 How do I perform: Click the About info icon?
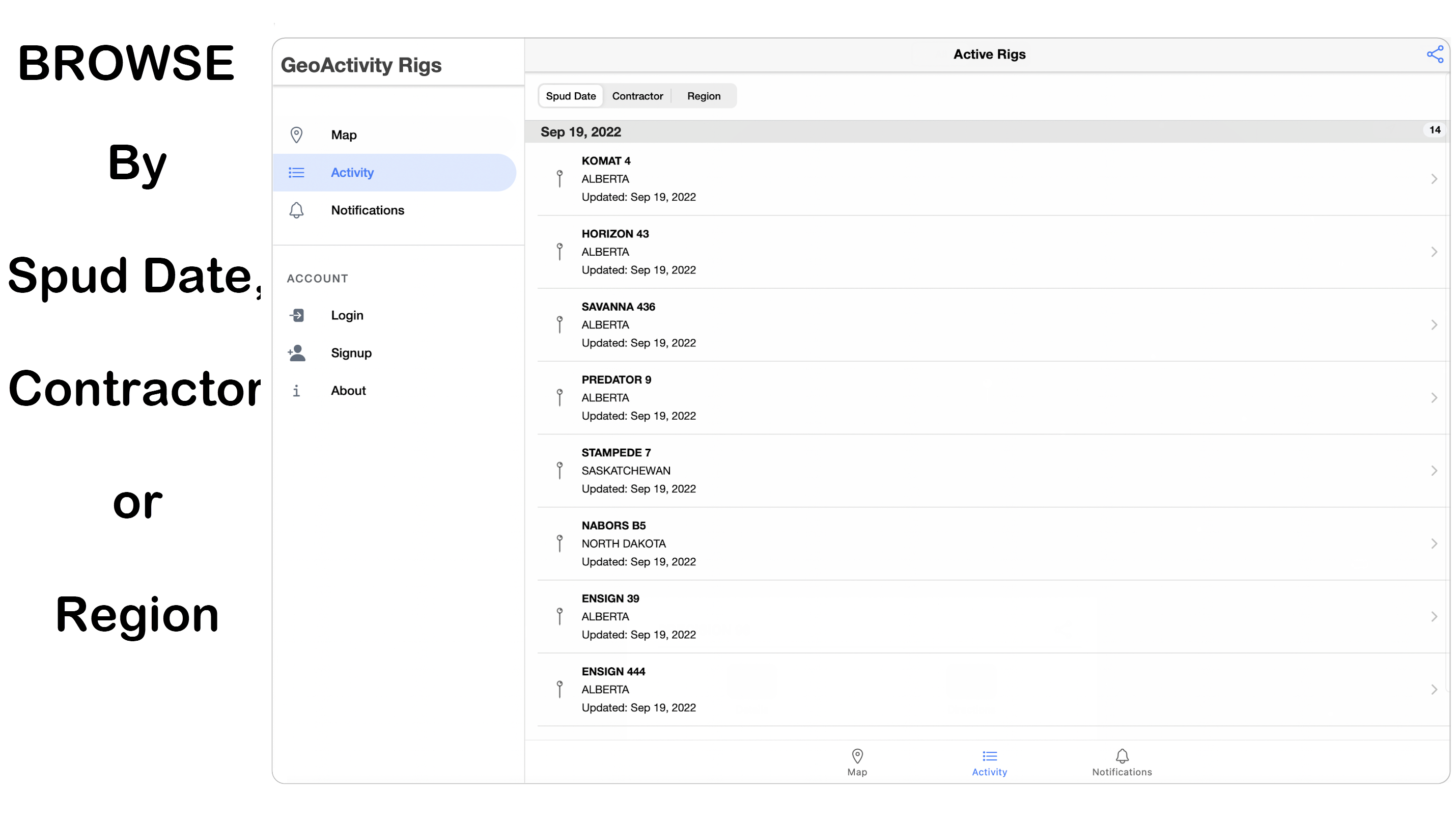coord(296,391)
